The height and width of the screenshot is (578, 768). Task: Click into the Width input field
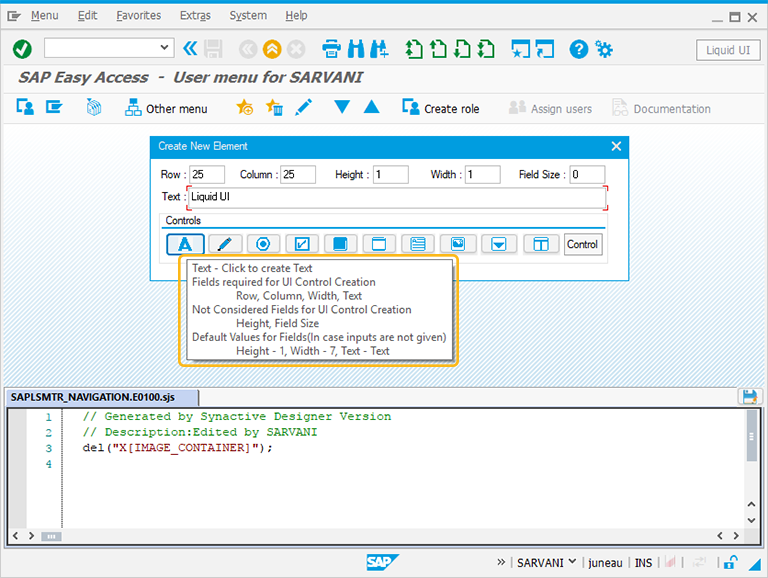[482, 174]
